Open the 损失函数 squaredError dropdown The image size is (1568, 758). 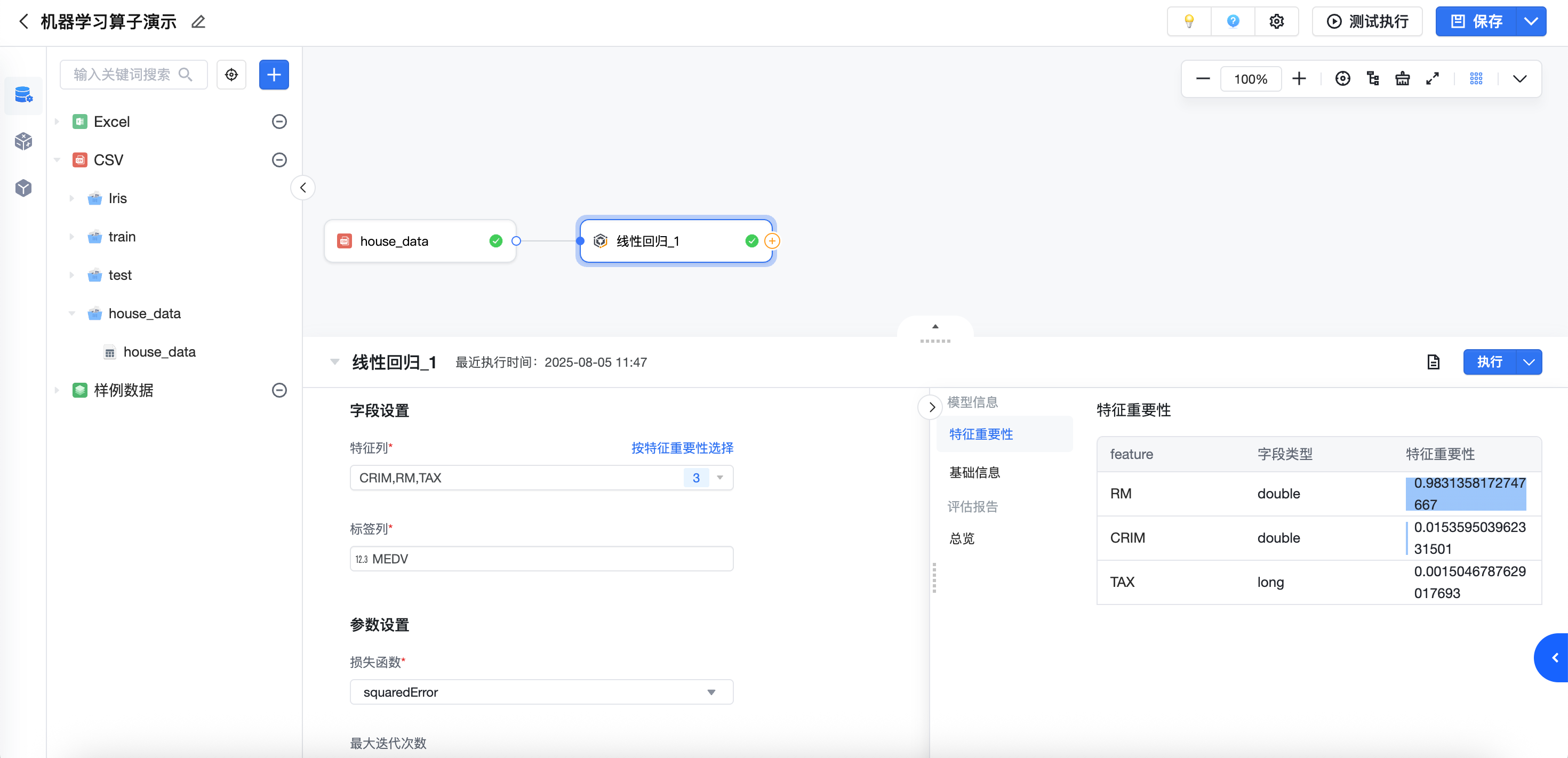coord(541,692)
